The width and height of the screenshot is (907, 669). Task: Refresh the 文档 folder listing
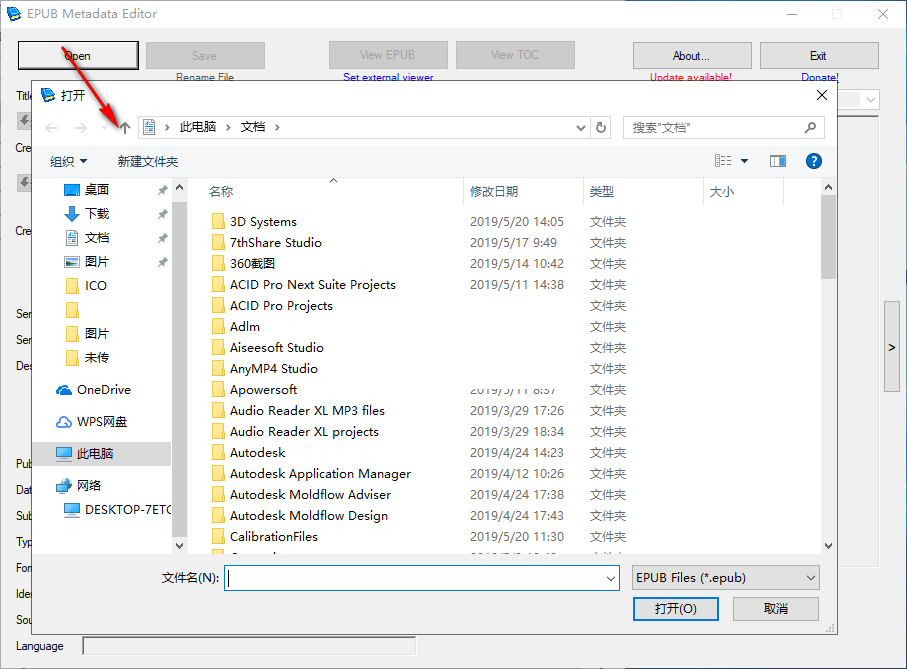(601, 127)
